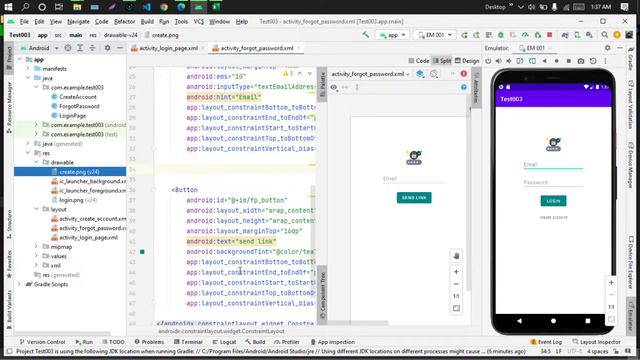Screen dimensions: 640x360
Task: Open the design surface layers selector
Action: point(420,74)
